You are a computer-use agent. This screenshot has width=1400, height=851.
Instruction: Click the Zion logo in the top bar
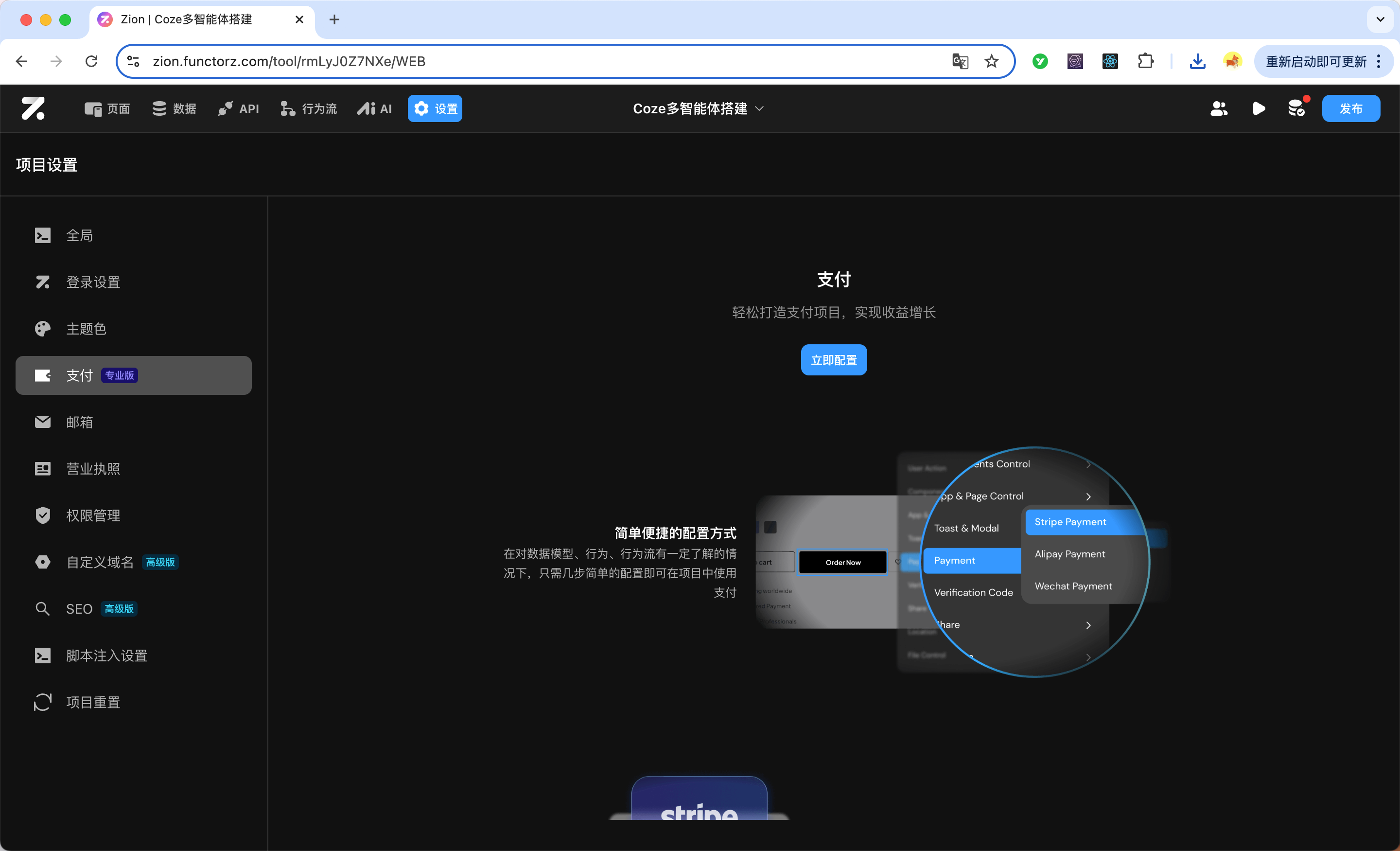click(x=33, y=108)
